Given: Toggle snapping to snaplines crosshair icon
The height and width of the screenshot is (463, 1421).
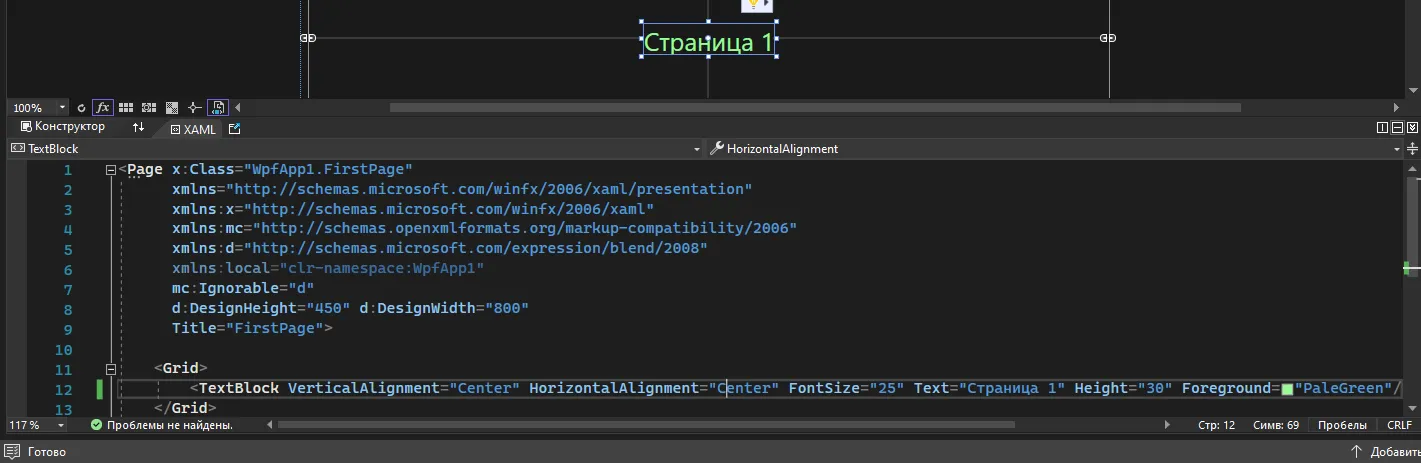Looking at the screenshot, I should (194, 107).
